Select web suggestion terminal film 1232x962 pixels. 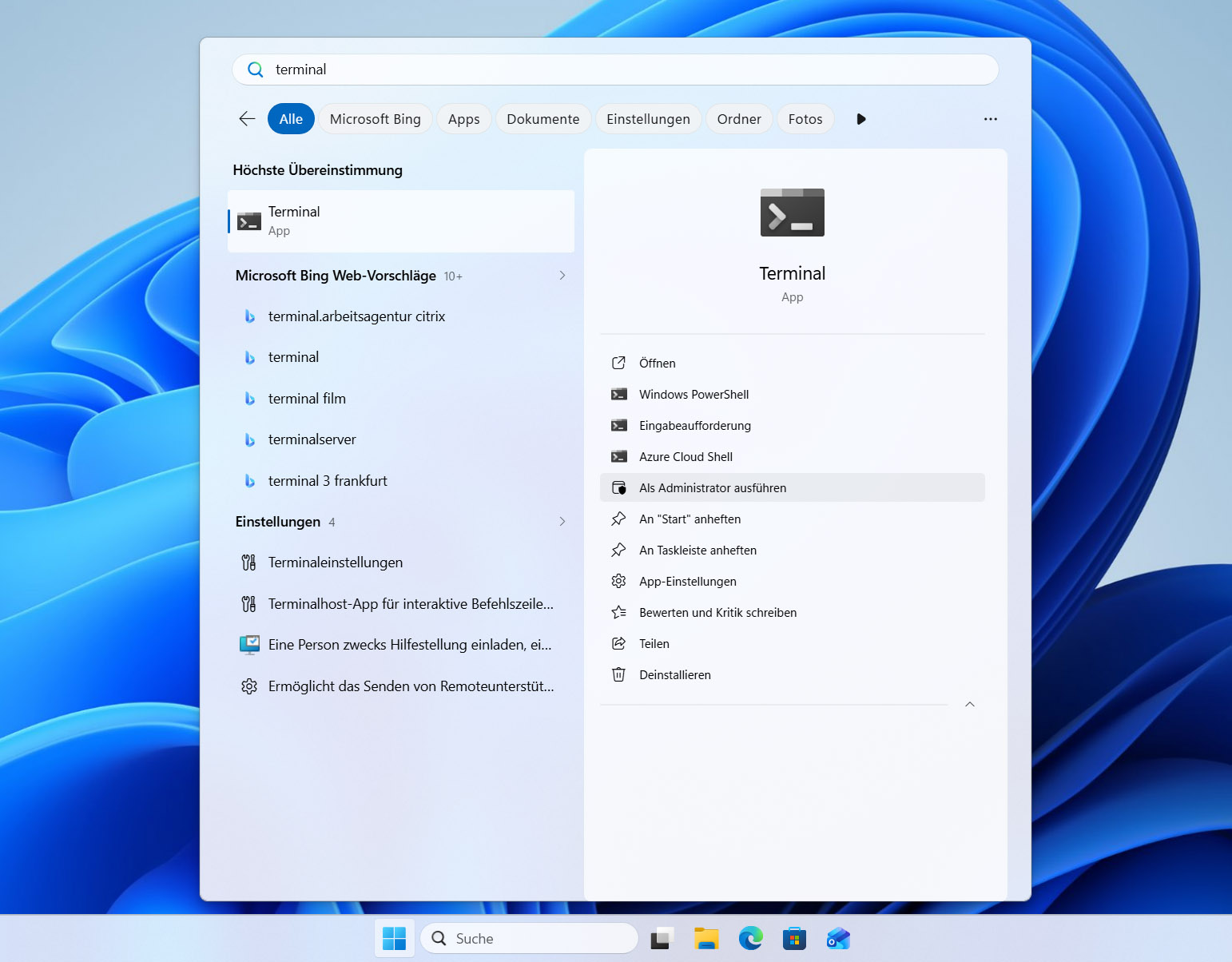[x=401, y=399]
